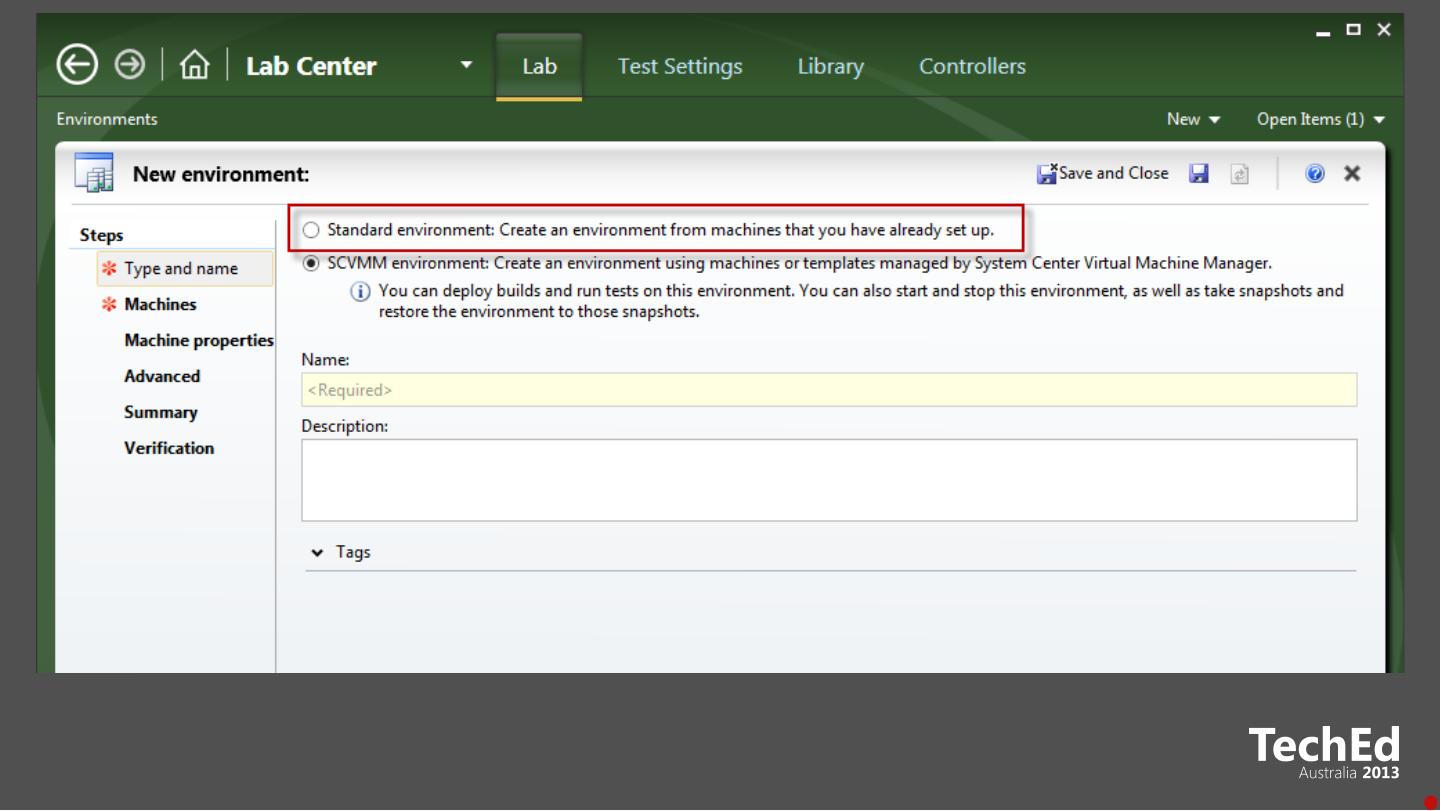Click the New environment window icon
The height and width of the screenshot is (811, 1441).
pos(95,173)
